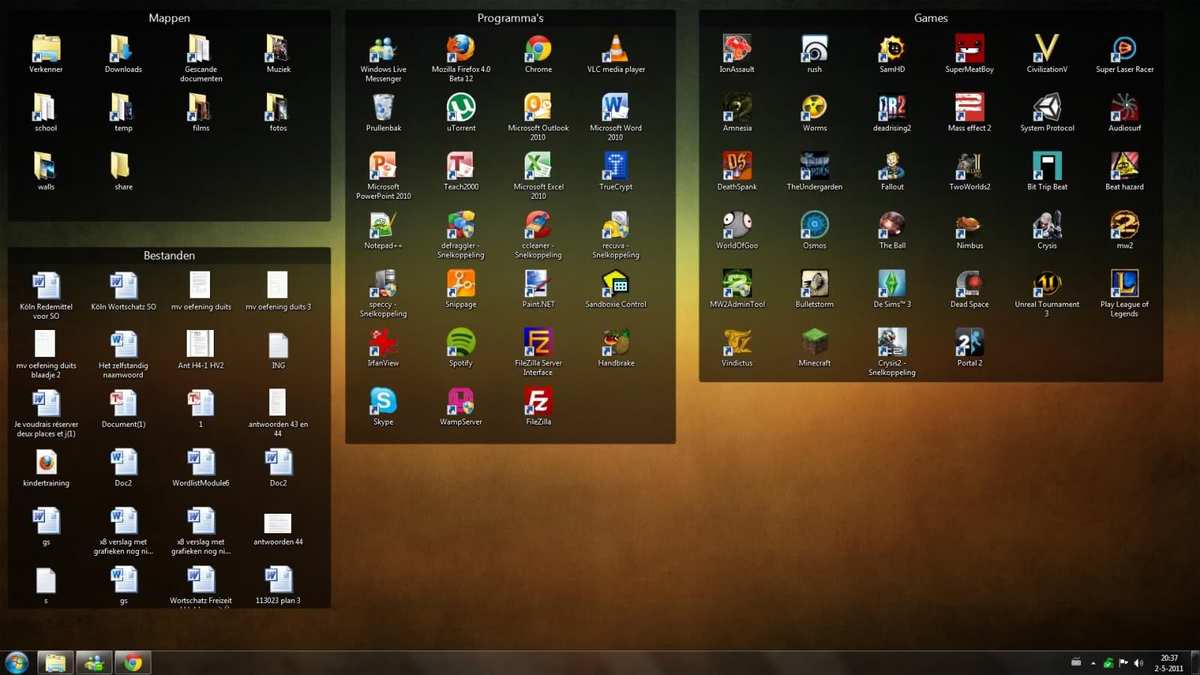Screen dimensions: 1200x675
Task: Open the VLC media player shortcut
Action: click(616, 49)
